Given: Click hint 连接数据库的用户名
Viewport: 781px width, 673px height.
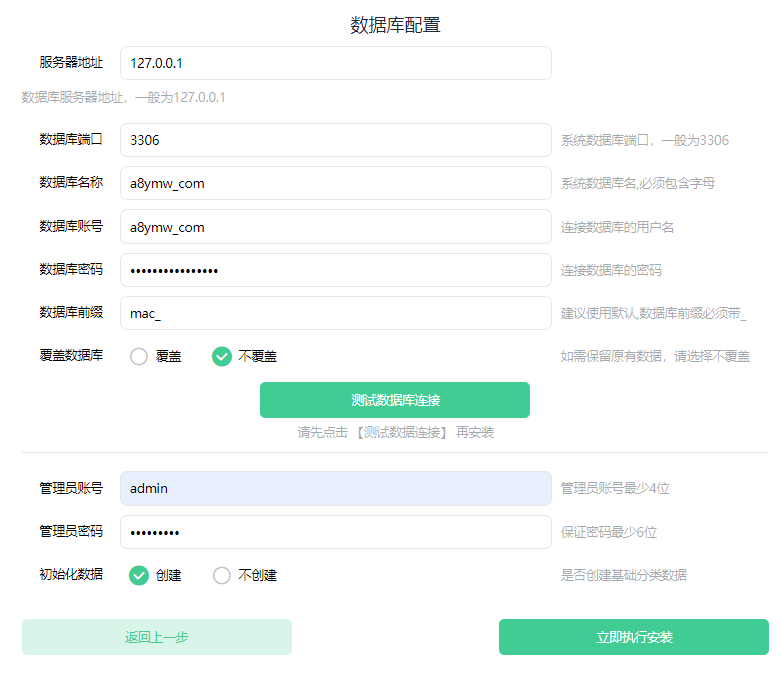Looking at the screenshot, I should point(618,227).
